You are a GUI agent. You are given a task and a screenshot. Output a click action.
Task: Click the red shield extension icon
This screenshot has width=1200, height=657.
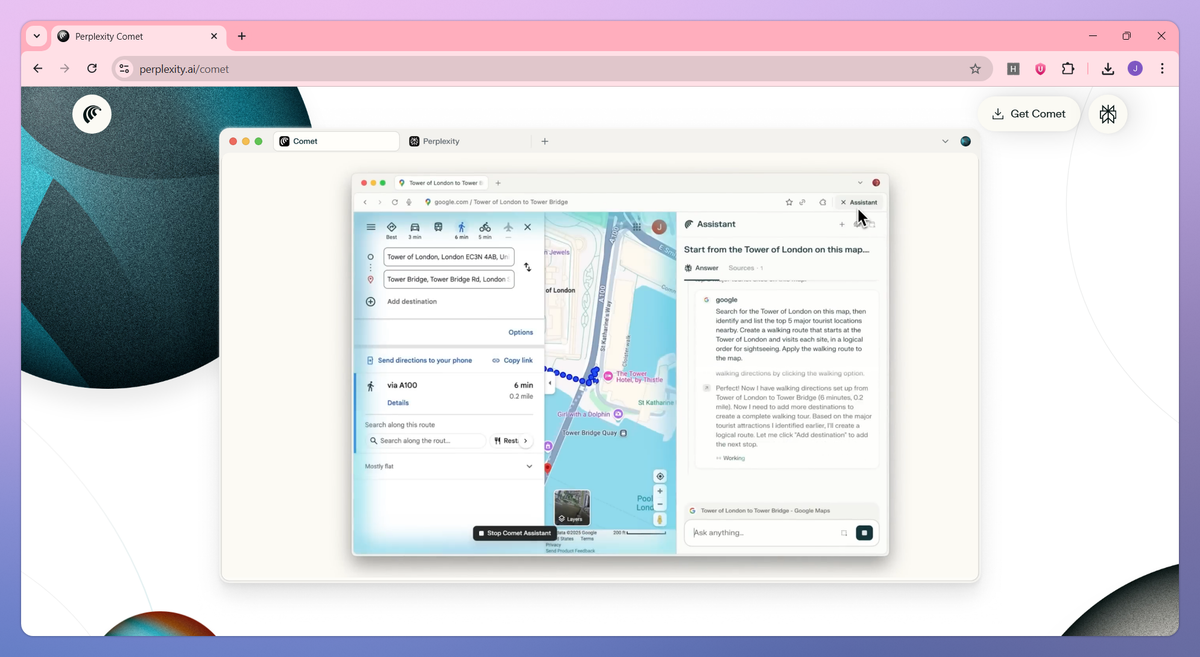point(1040,69)
